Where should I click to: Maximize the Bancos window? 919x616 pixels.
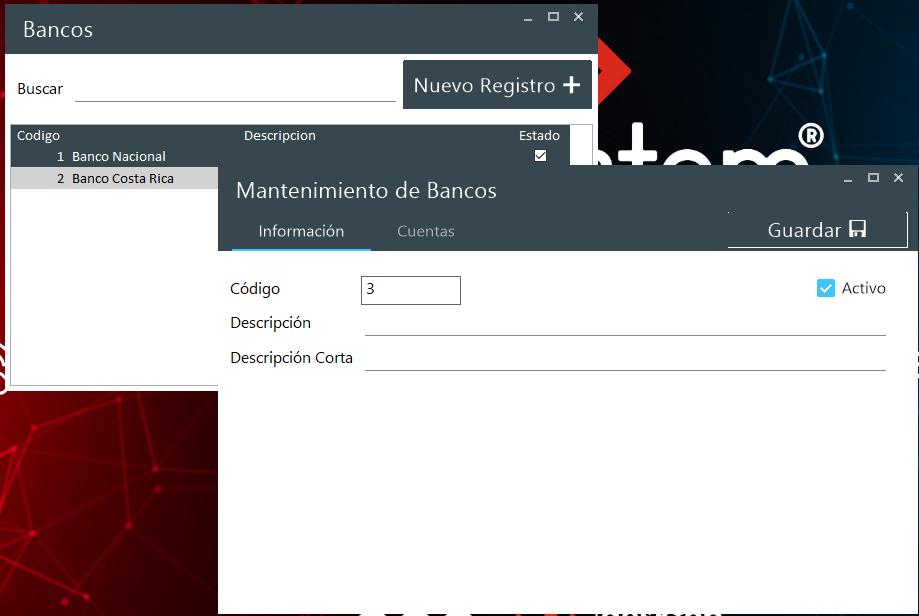(x=553, y=17)
